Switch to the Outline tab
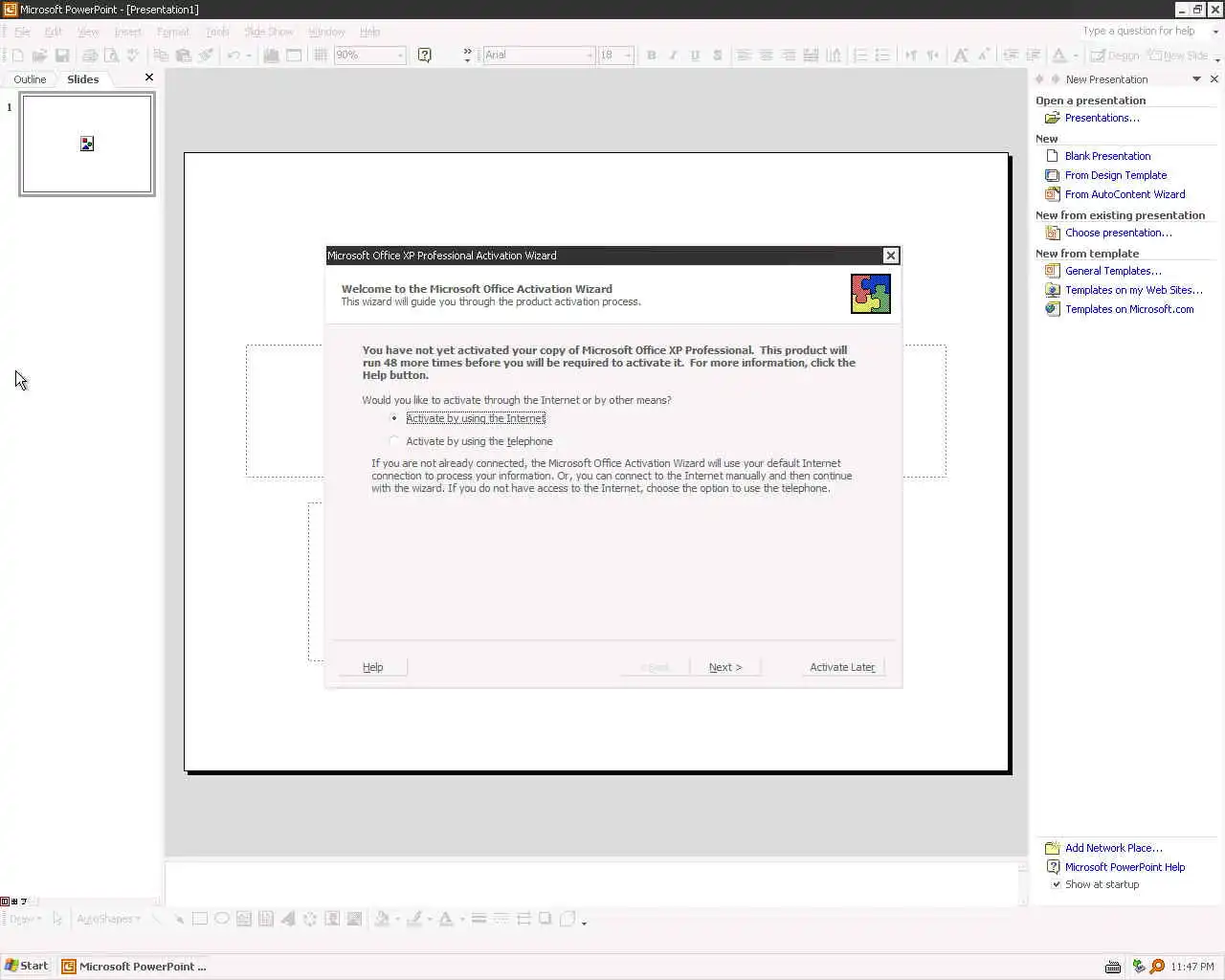Image resolution: width=1225 pixels, height=980 pixels. pos(30,79)
